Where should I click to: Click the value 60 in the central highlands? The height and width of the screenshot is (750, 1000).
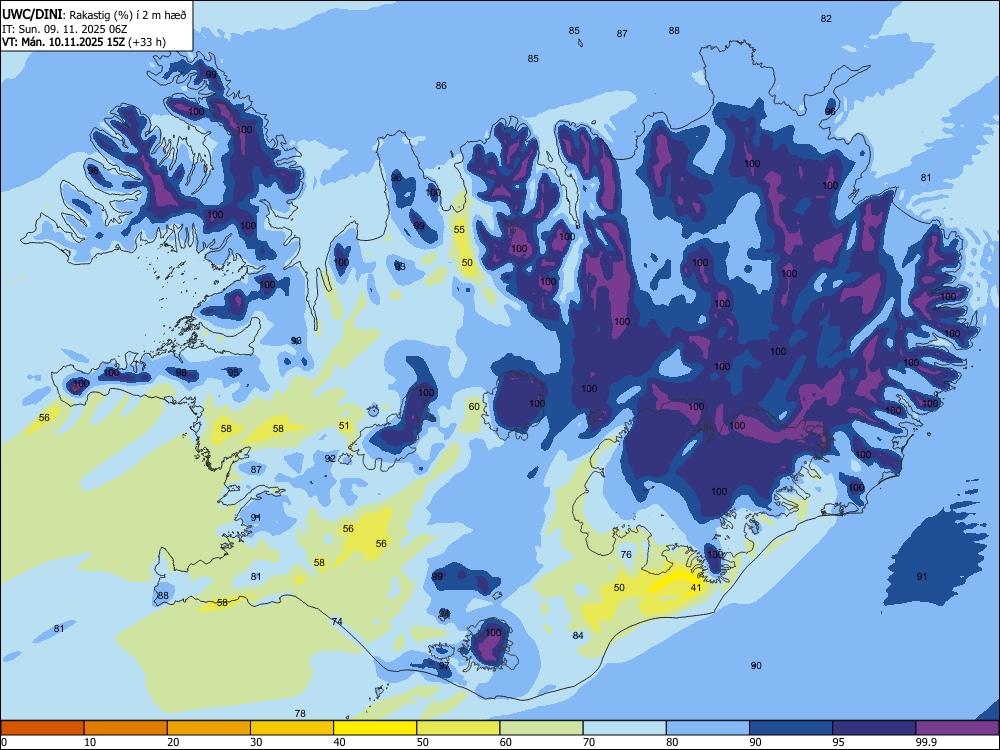(x=474, y=406)
